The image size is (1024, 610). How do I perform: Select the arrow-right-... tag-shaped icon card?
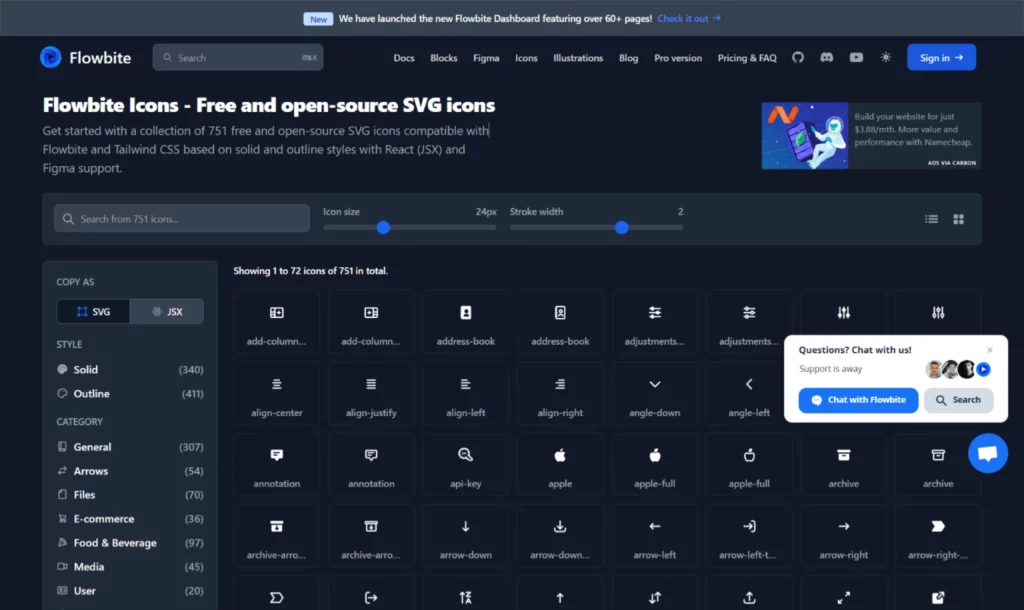(938, 537)
